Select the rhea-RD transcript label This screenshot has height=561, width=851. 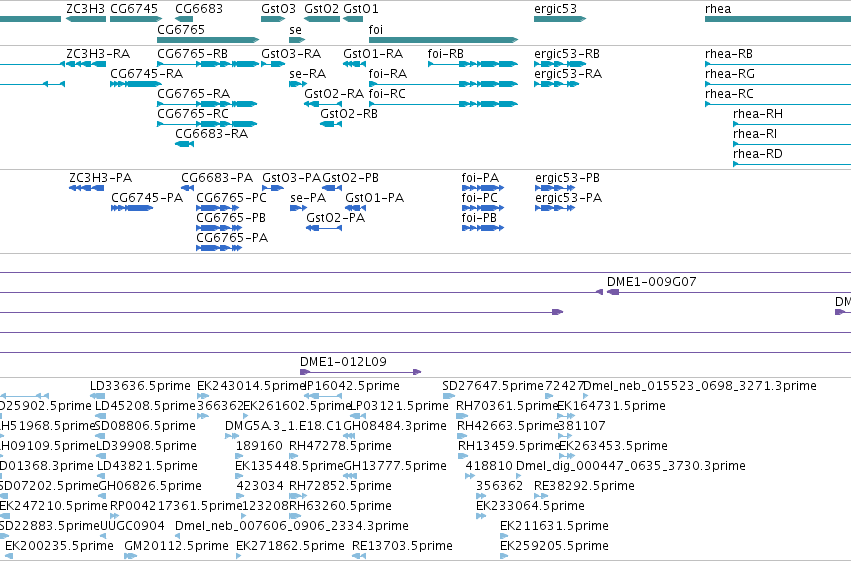click(758, 154)
